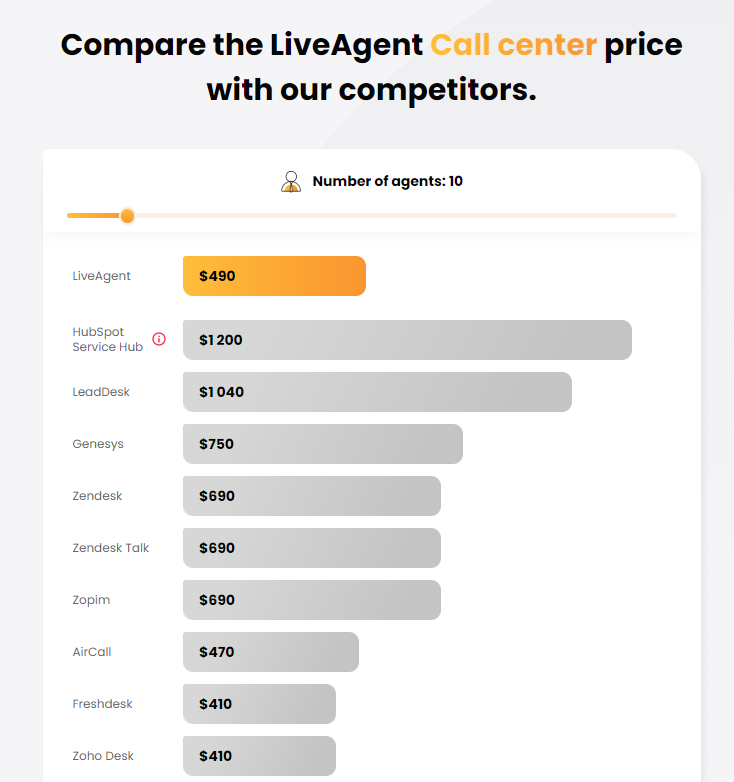
Task: Click the right end of slider track
Action: coord(673,215)
